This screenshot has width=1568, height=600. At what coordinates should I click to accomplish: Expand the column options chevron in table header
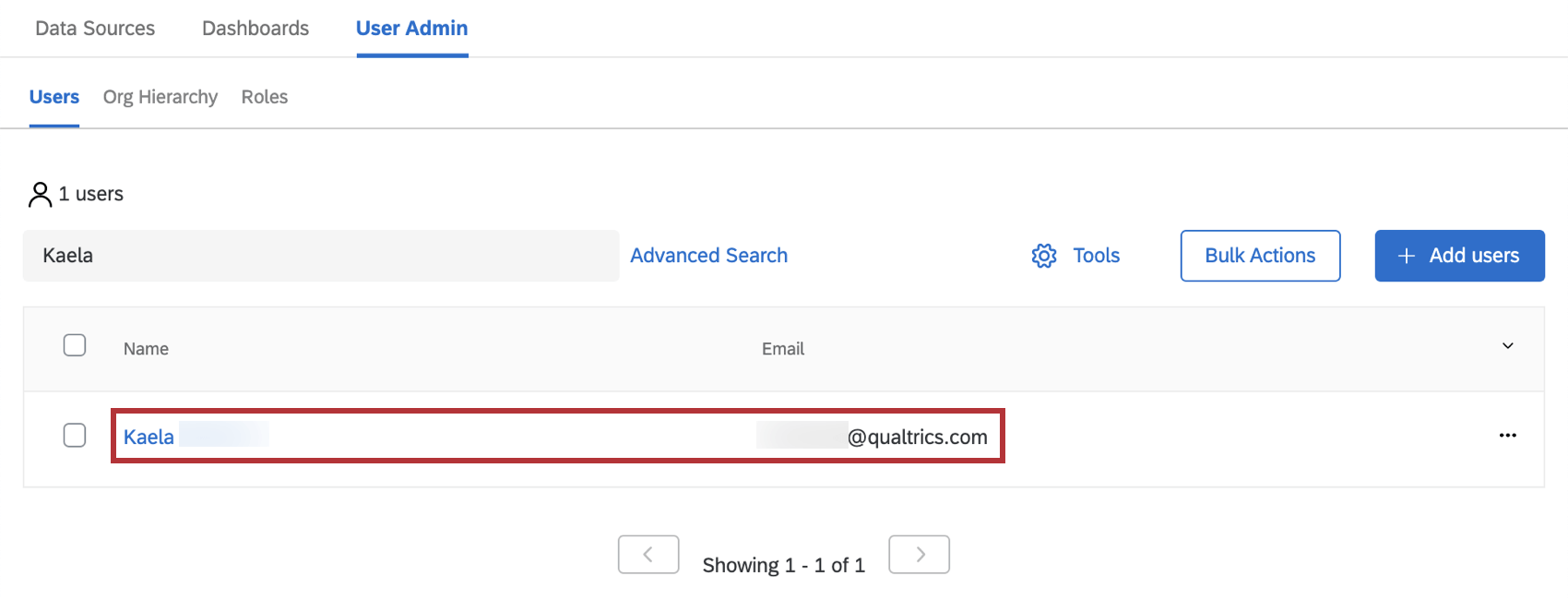coord(1507,345)
